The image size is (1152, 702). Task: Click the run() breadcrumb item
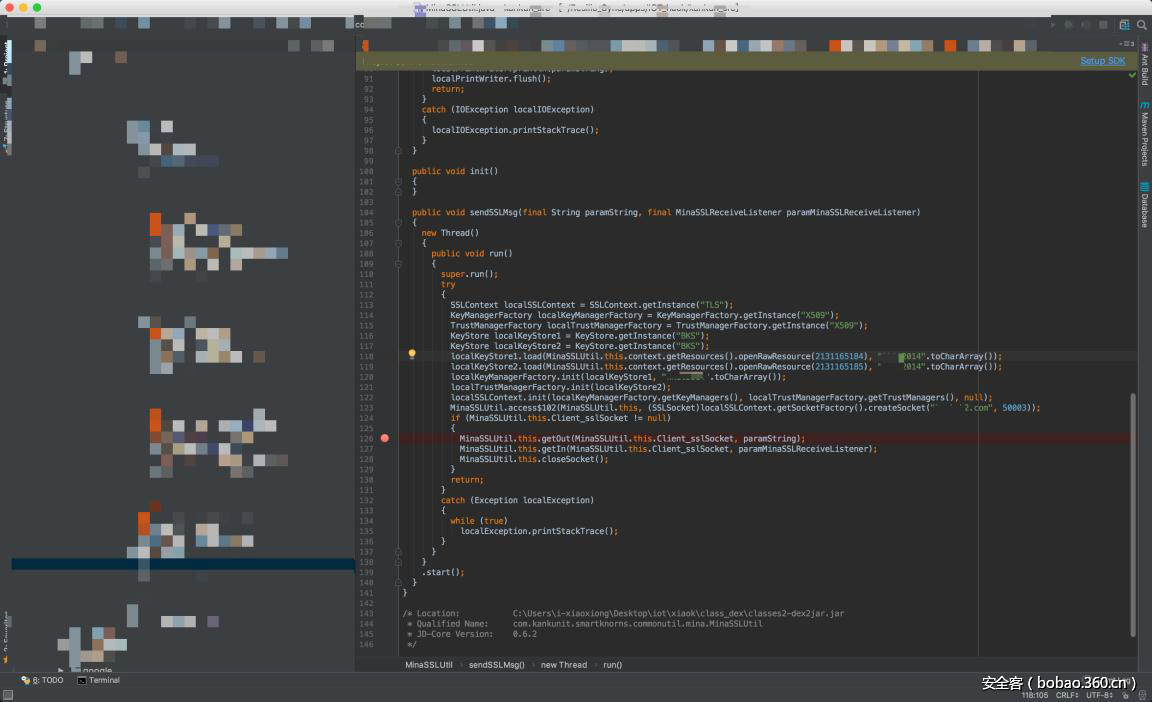pyautogui.click(x=612, y=664)
